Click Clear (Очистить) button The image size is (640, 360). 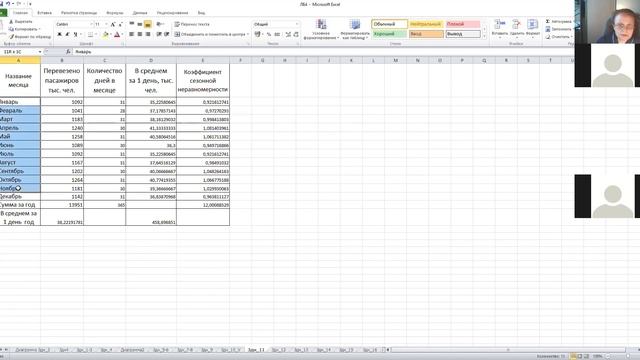[559, 37]
